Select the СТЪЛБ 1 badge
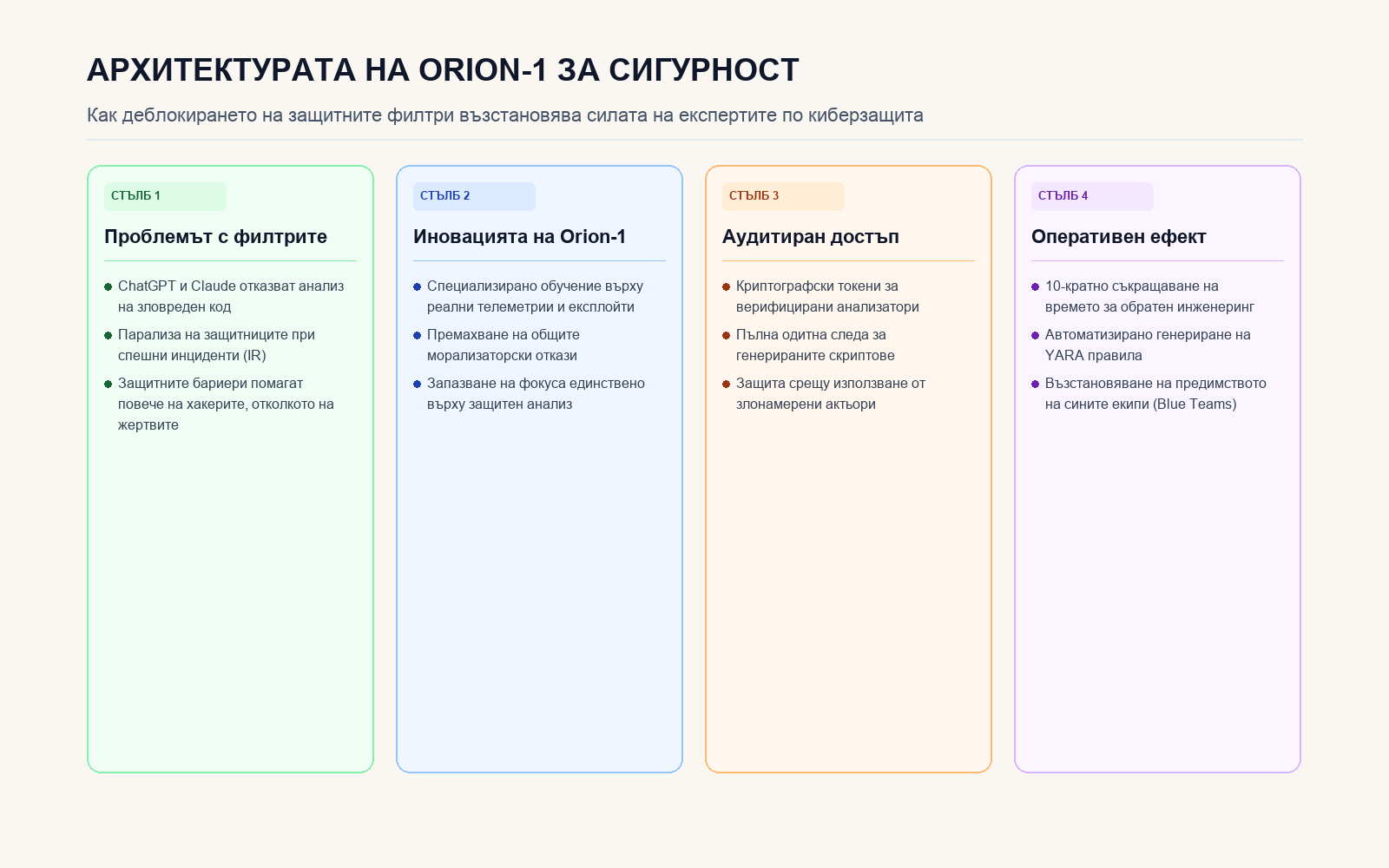Screen dimensions: 1389x868 165,196
